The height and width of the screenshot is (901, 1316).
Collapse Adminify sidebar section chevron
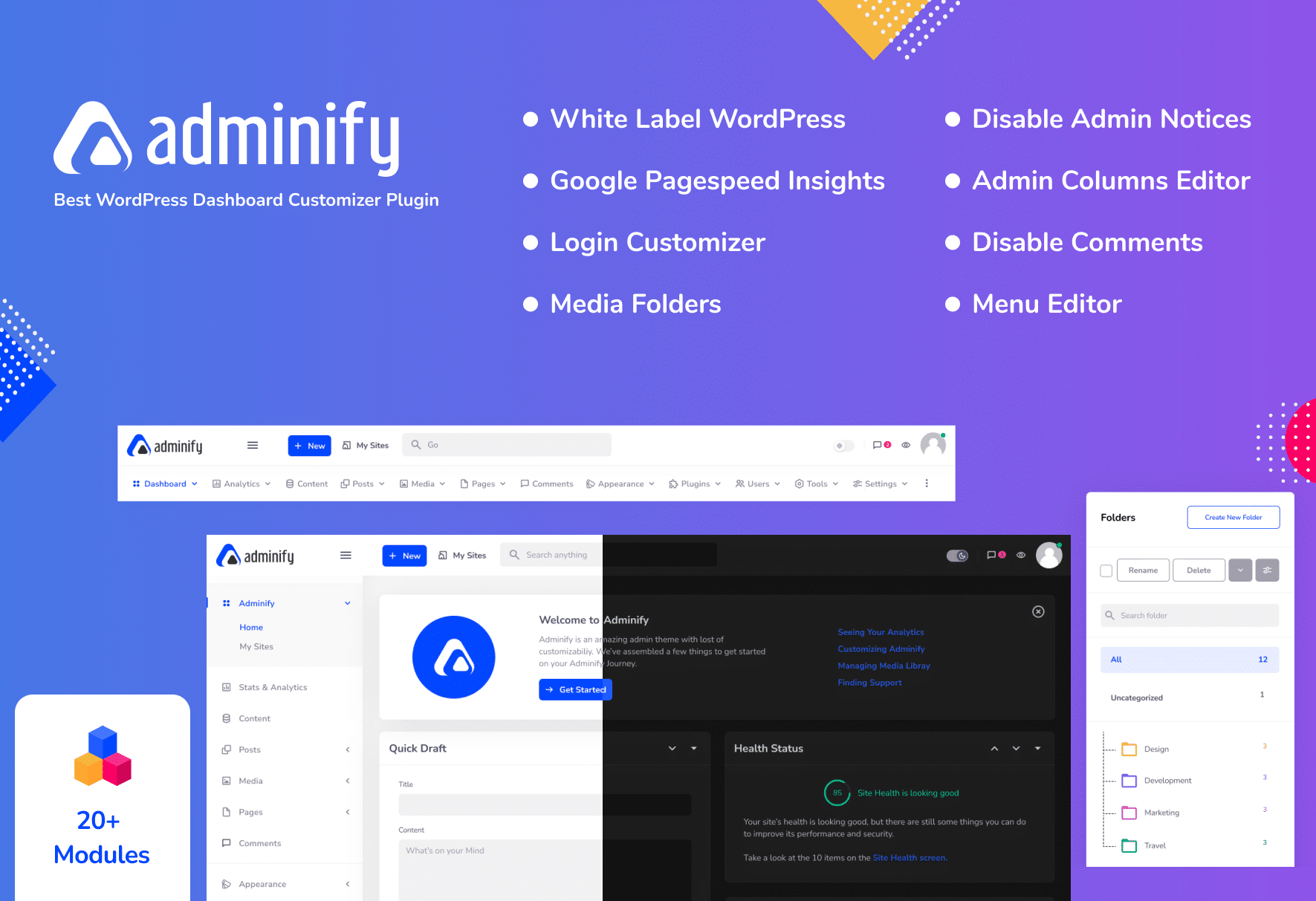coord(347,603)
